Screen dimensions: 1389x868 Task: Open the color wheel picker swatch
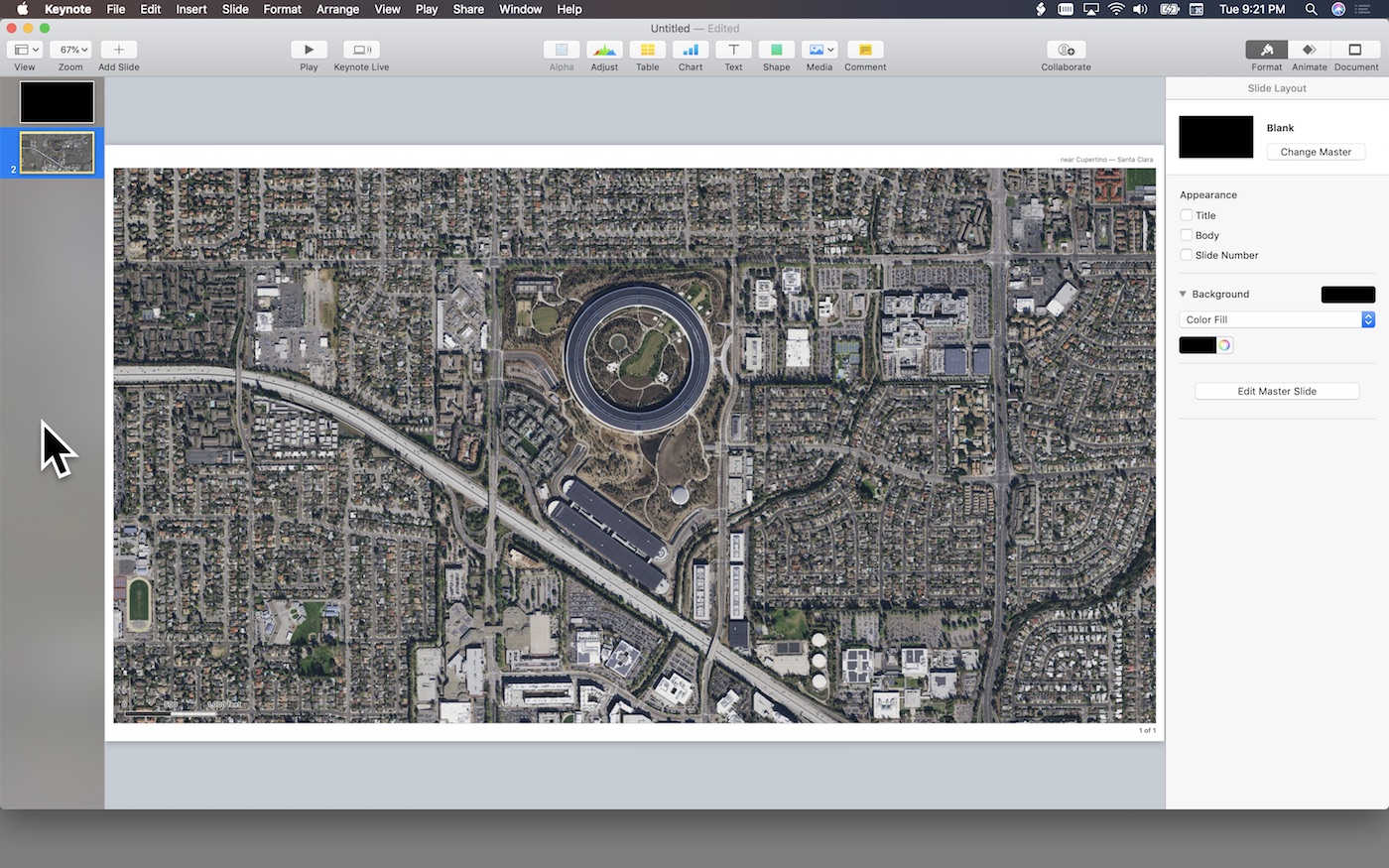tap(1225, 345)
